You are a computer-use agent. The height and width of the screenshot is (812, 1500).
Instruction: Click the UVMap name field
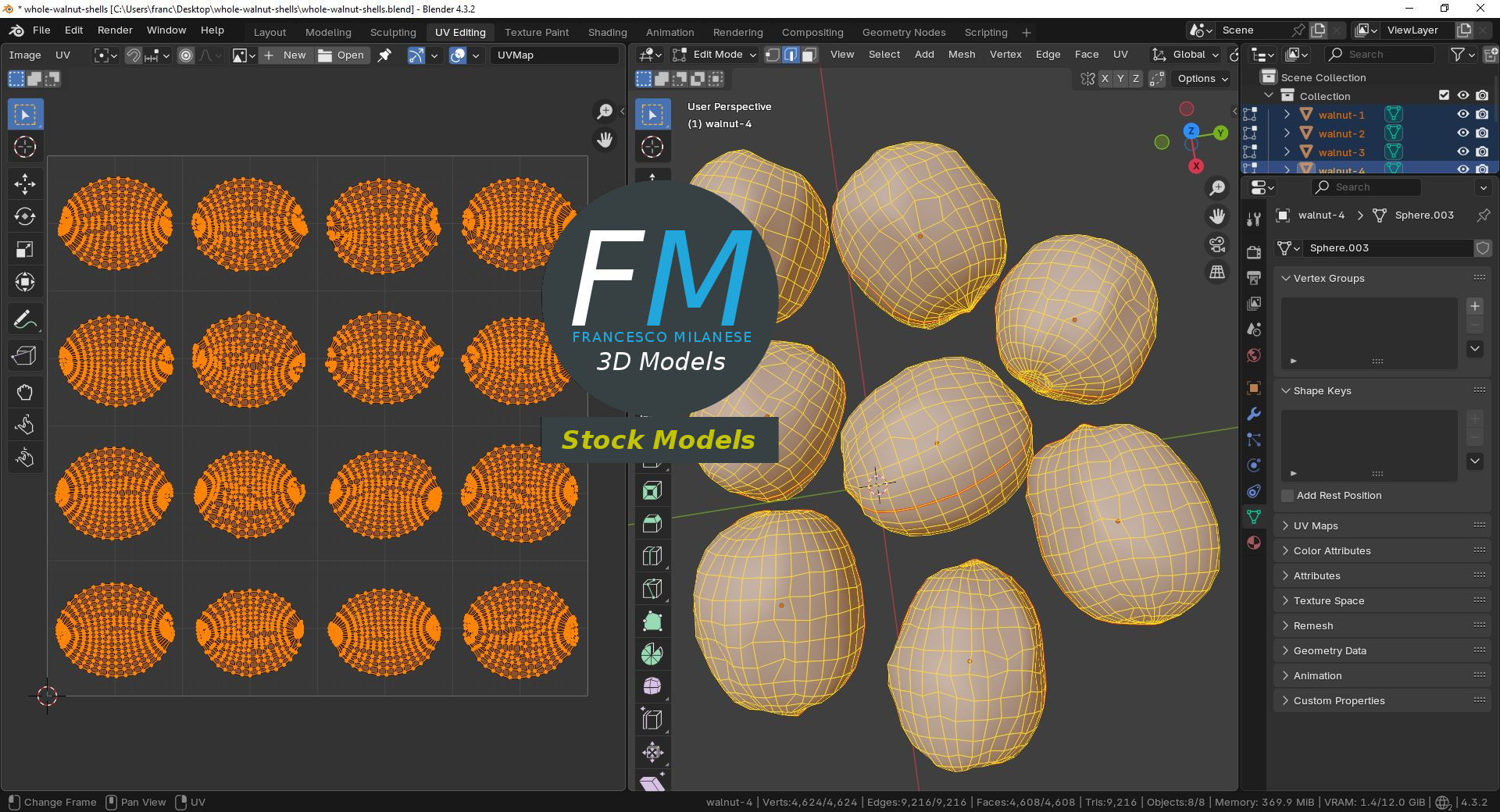point(555,55)
